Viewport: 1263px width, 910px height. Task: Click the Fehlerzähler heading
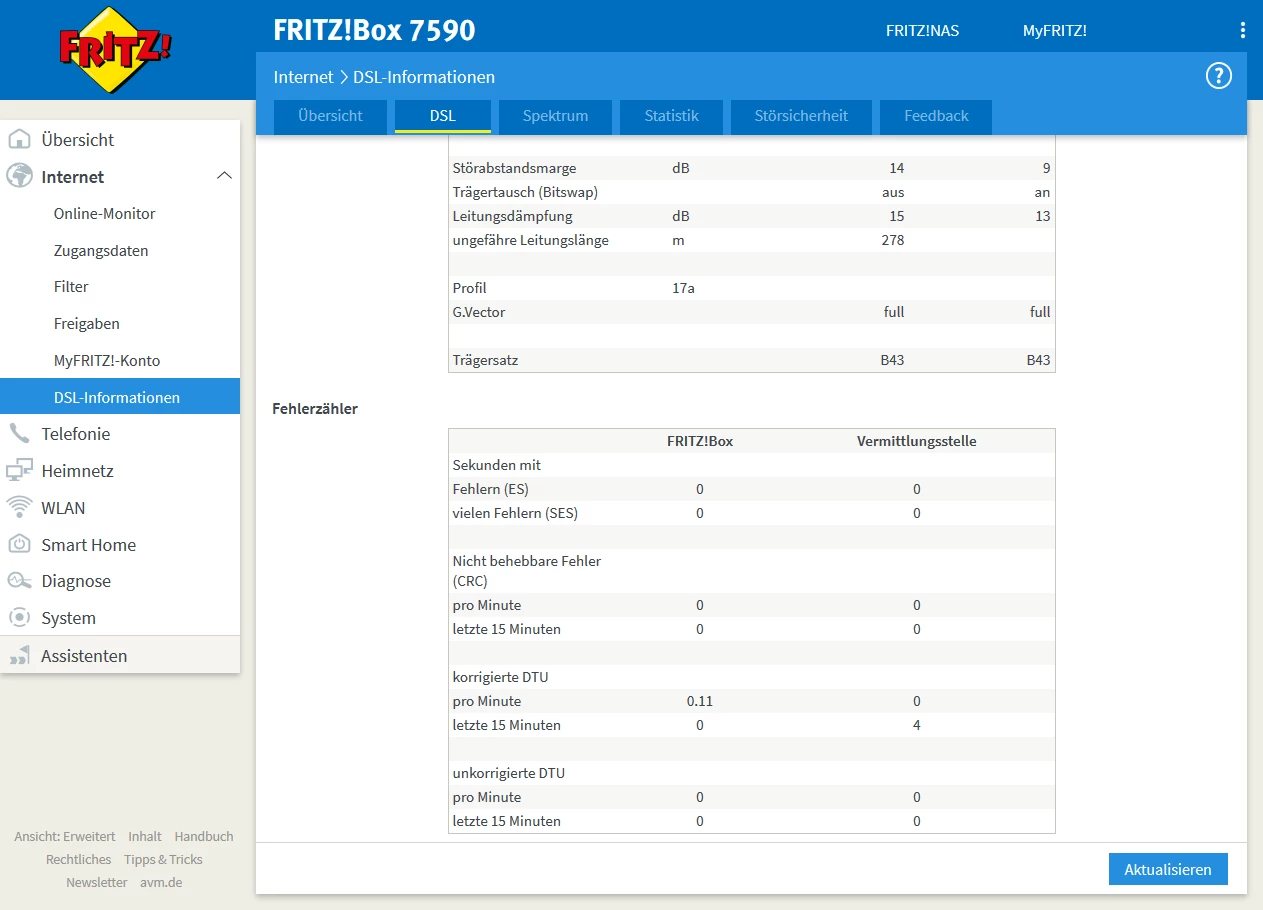pos(315,408)
